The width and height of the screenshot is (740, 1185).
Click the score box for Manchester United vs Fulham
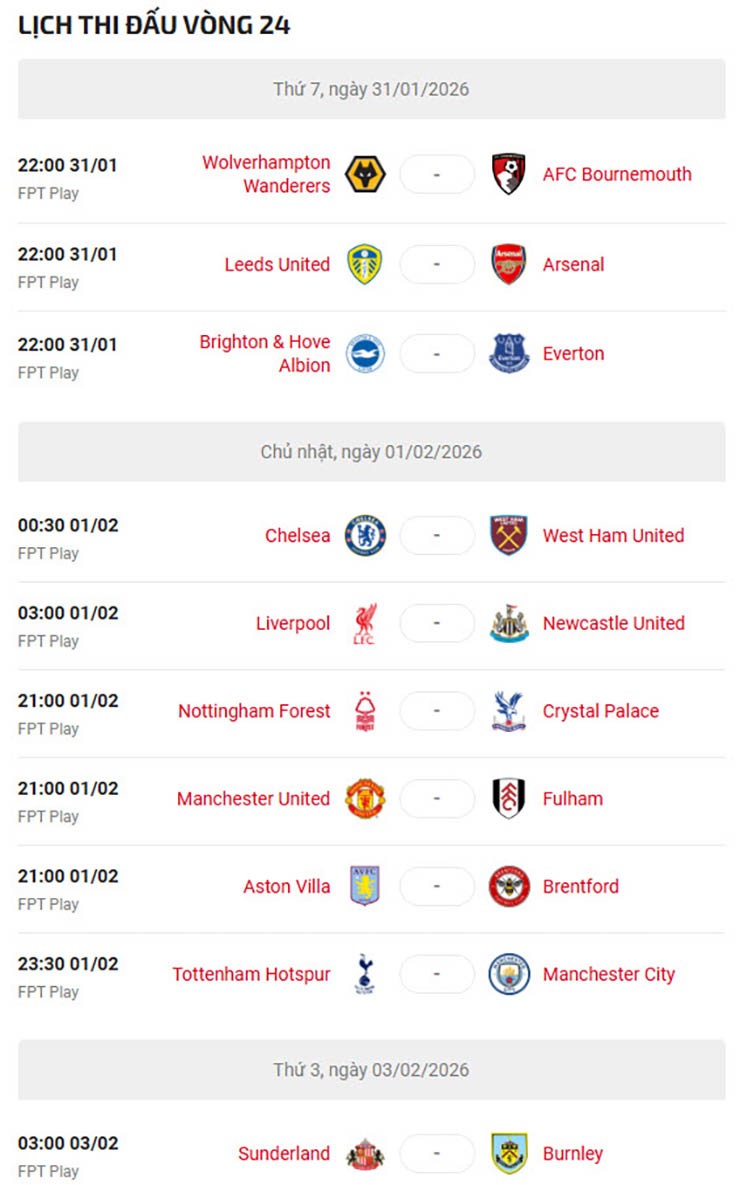click(x=437, y=799)
